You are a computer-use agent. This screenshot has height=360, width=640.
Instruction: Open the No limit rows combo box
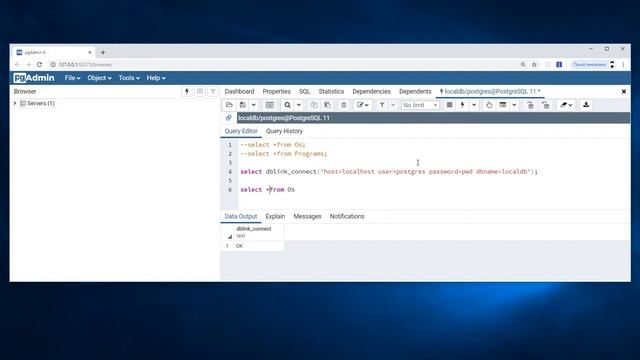pos(420,105)
